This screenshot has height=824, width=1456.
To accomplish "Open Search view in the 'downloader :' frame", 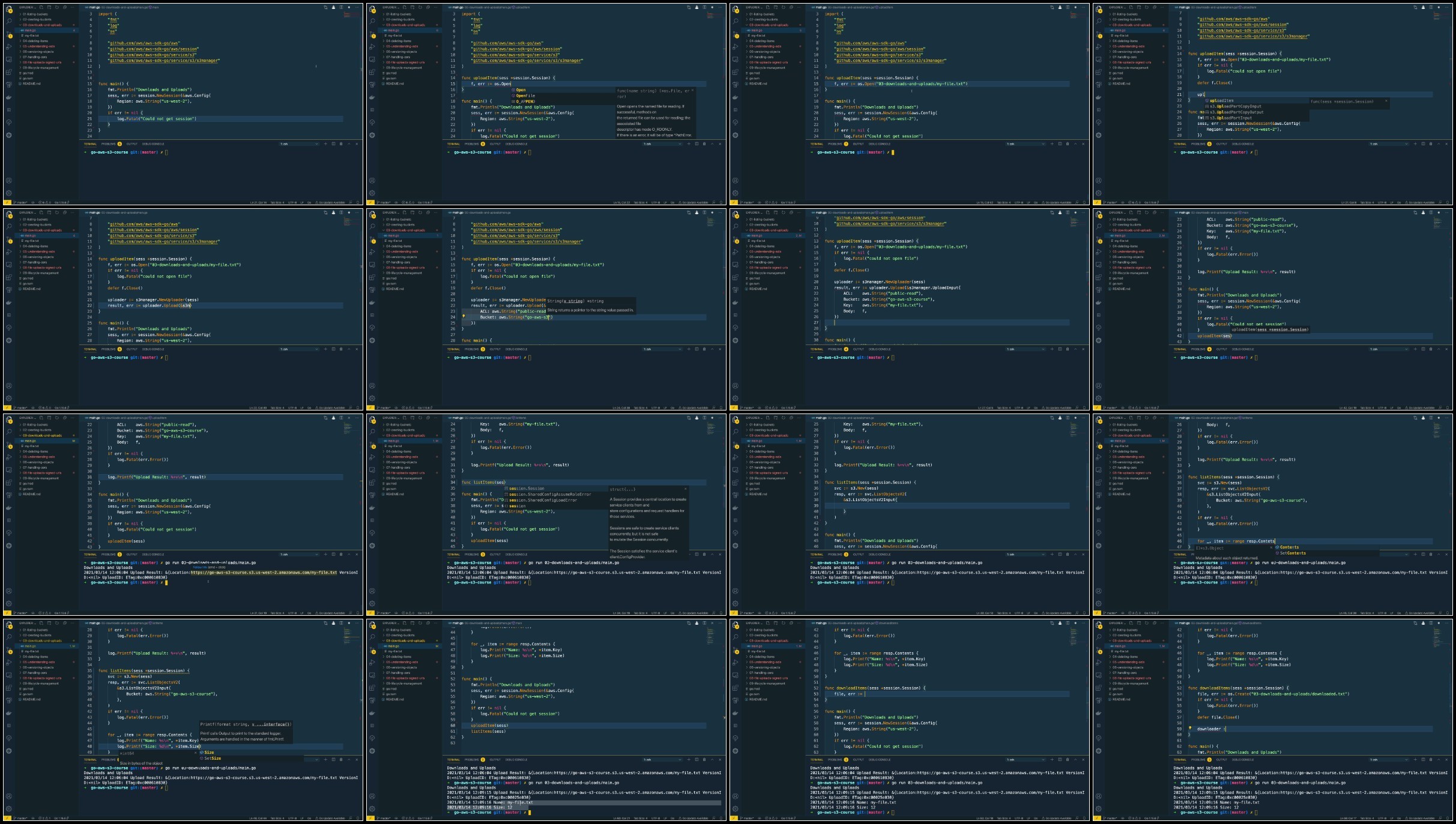I will 1099,637.
